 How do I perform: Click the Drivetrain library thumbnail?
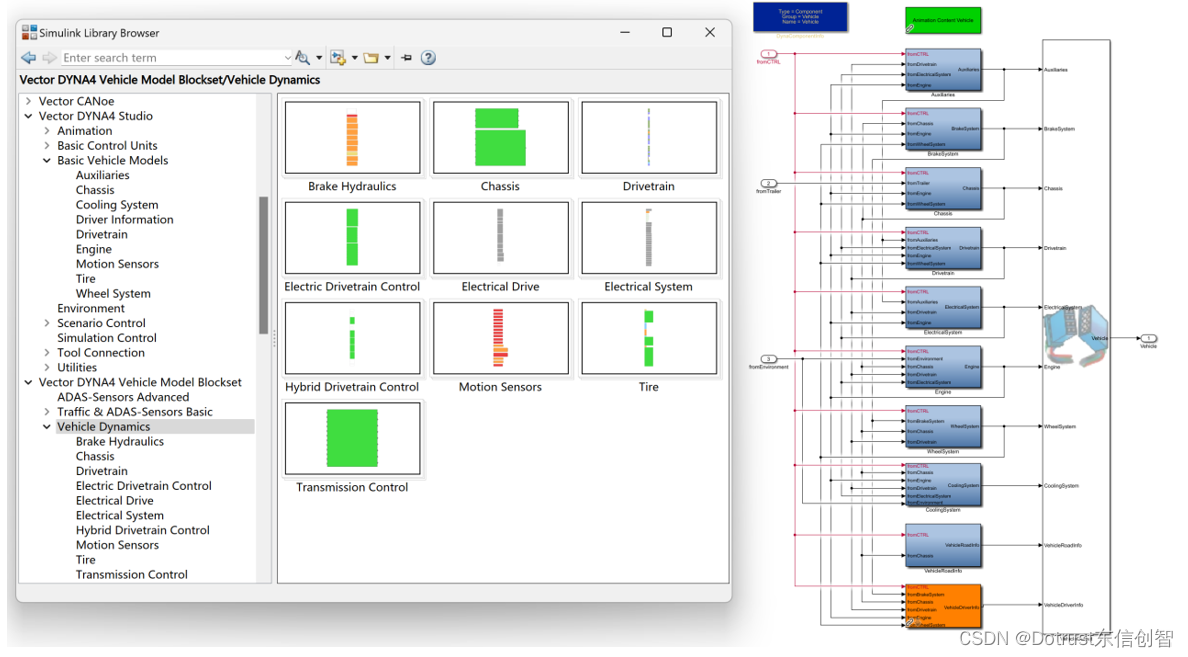tap(649, 138)
